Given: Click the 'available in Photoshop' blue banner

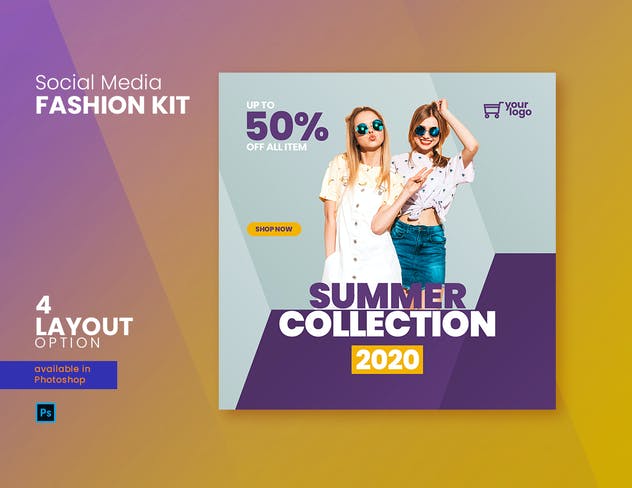Looking at the screenshot, I should click(58, 375).
